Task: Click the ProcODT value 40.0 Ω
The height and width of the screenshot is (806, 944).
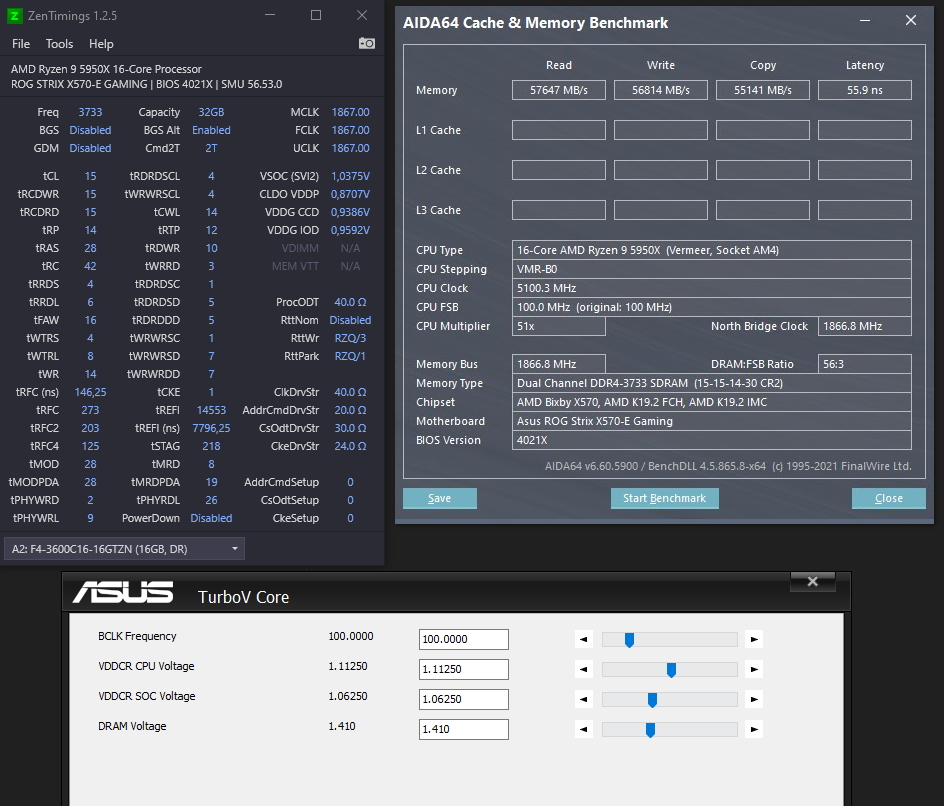Action: [x=350, y=302]
